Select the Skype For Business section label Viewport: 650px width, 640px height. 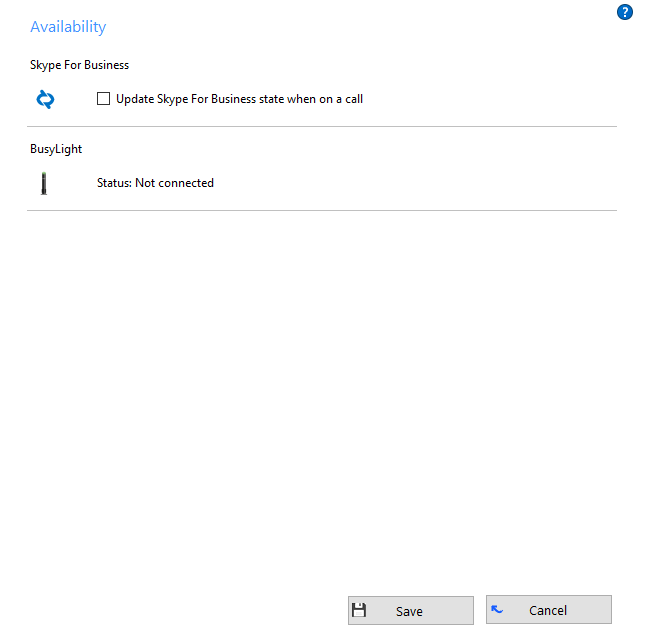79,65
